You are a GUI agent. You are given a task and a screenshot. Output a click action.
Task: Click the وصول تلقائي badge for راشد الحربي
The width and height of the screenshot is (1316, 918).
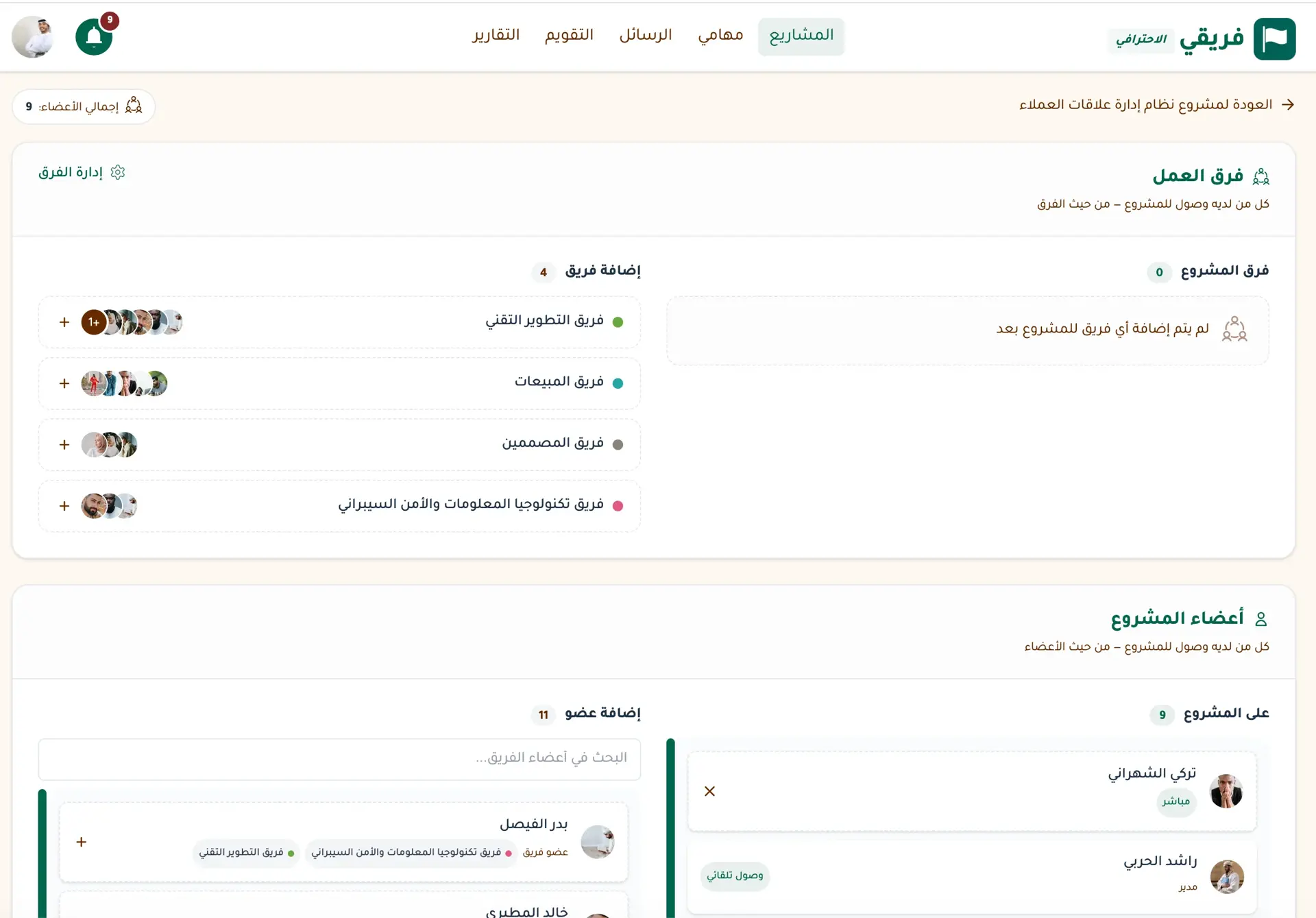tap(735, 876)
